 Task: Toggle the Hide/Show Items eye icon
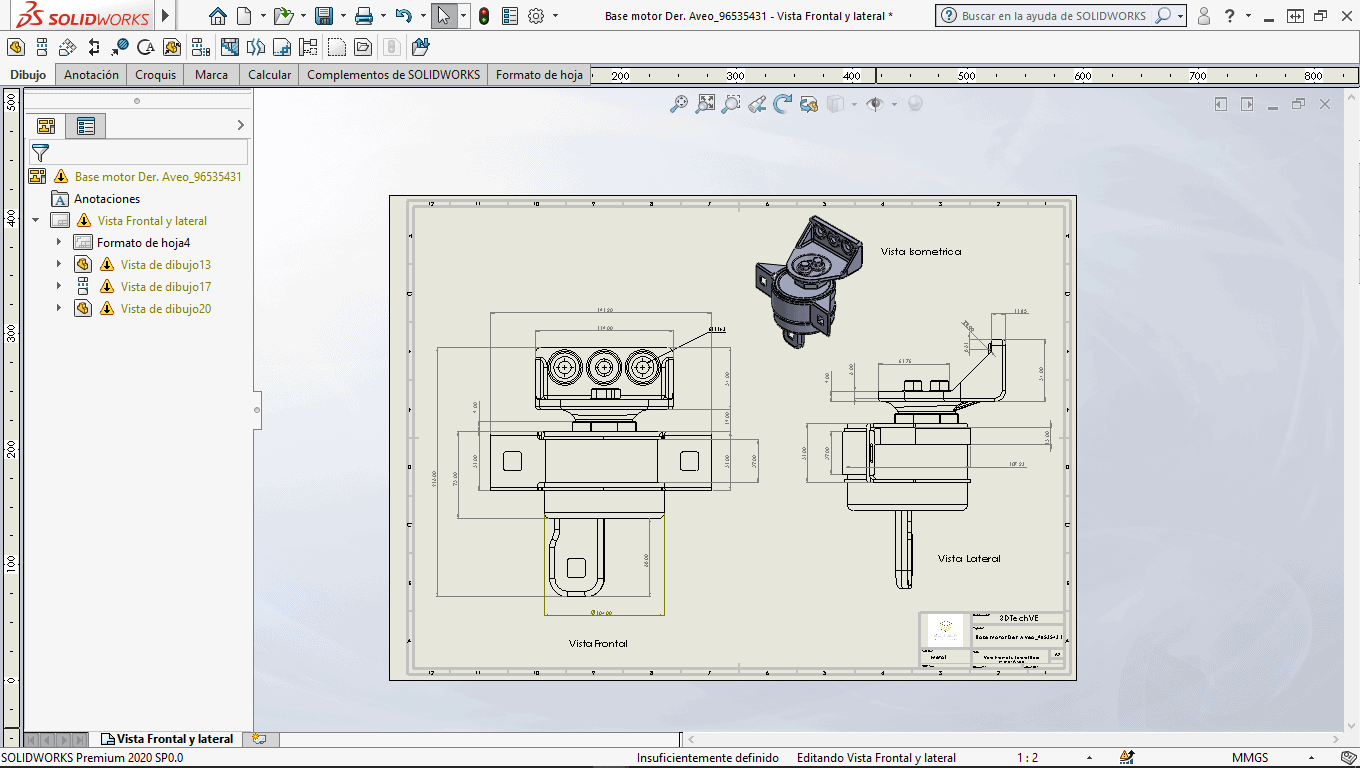875,103
